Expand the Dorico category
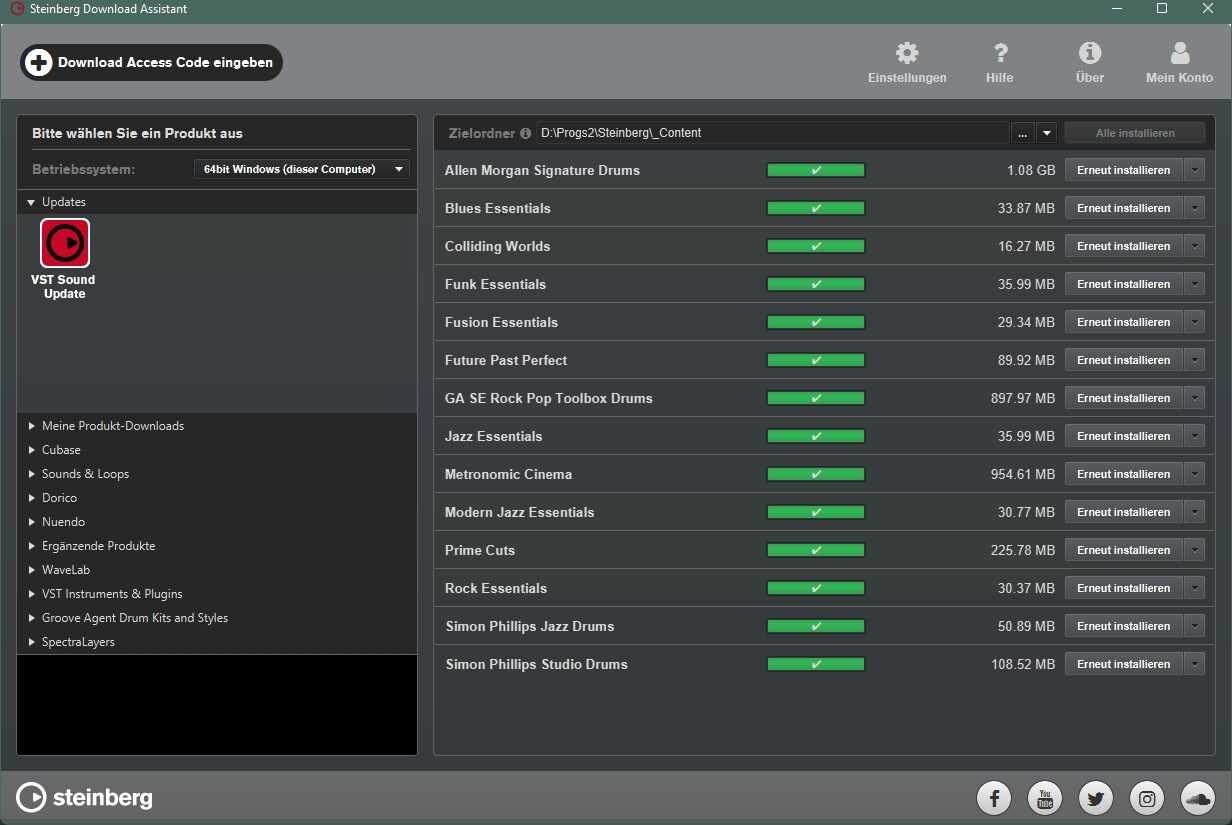The width and height of the screenshot is (1232, 825). pyautogui.click(x=32, y=498)
